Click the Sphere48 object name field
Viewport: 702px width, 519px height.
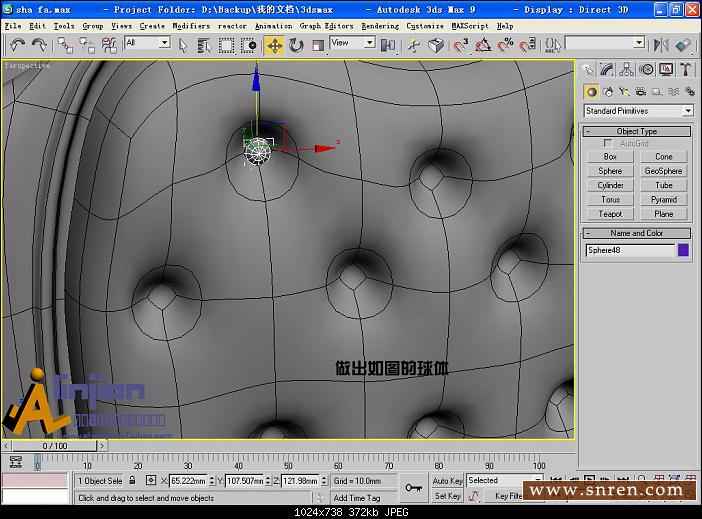pos(629,250)
